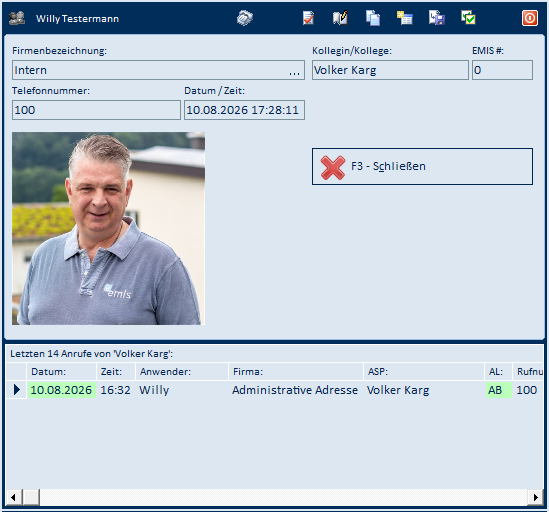The height and width of the screenshot is (512, 549).
Task: Click the Firma: column header
Action: (x=296, y=372)
